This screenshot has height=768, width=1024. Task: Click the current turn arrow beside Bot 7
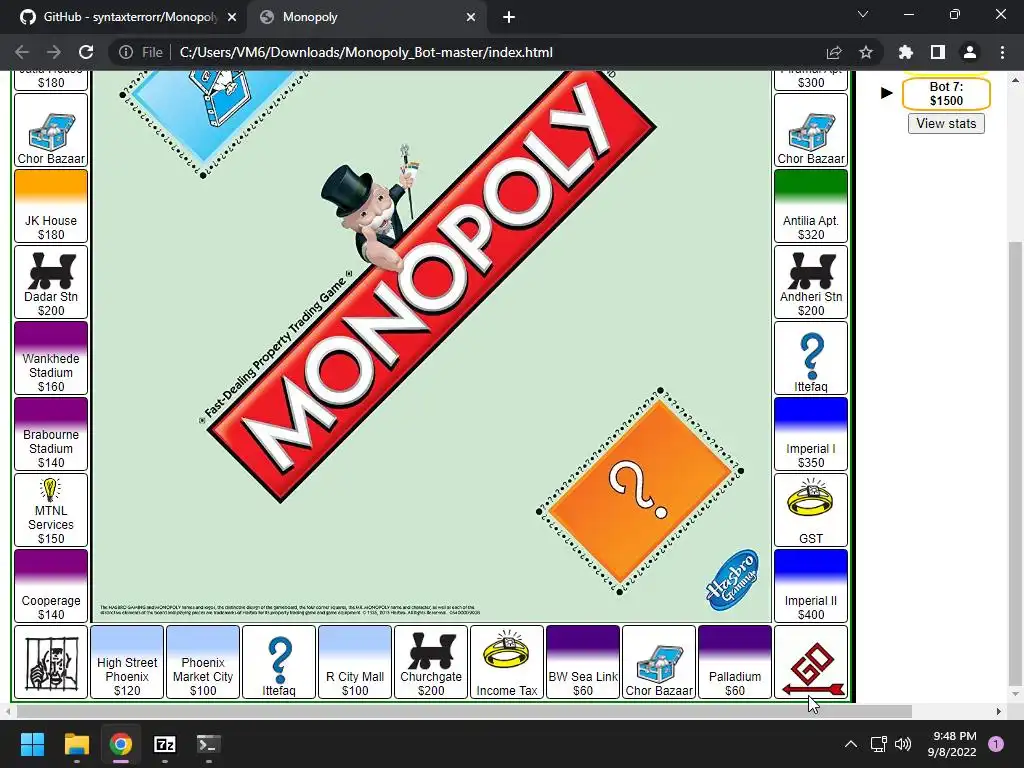[x=886, y=93]
